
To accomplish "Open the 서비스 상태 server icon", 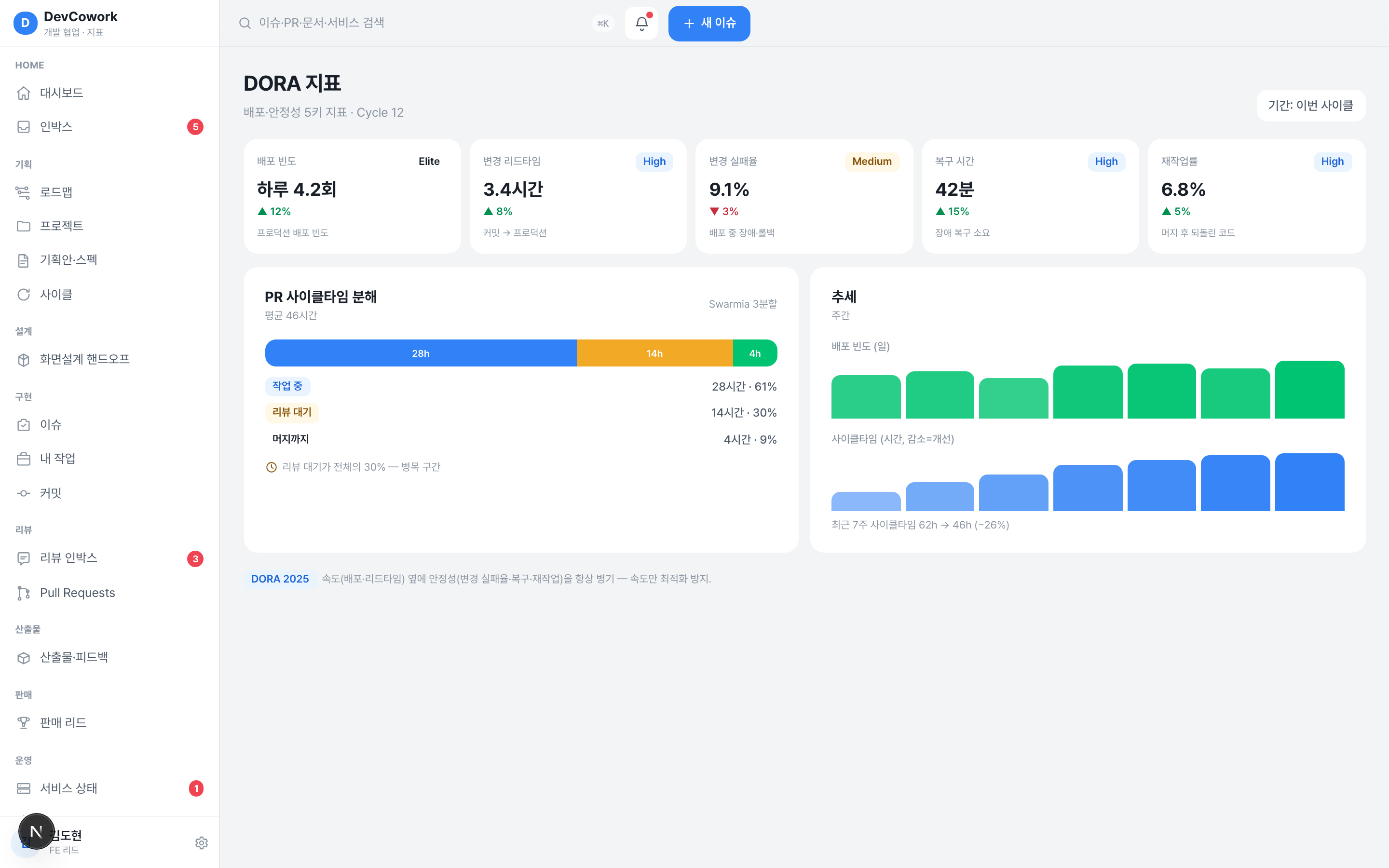I will click(x=24, y=788).
